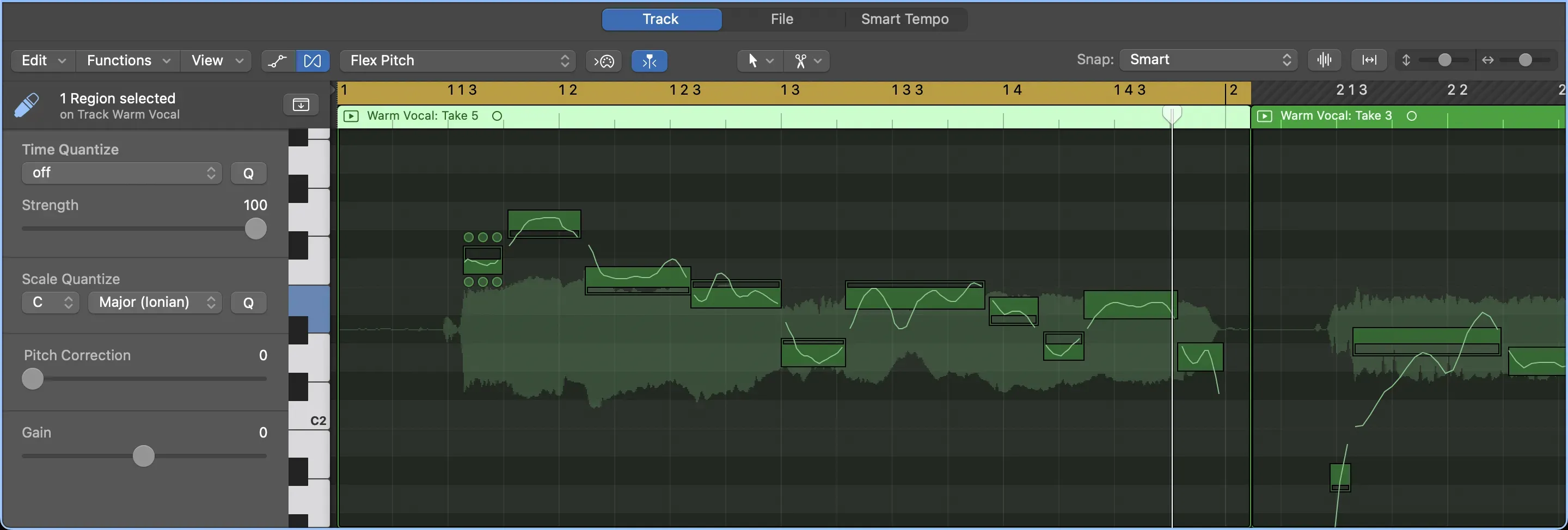Open the Snap Smart dropdown

[1208, 60]
